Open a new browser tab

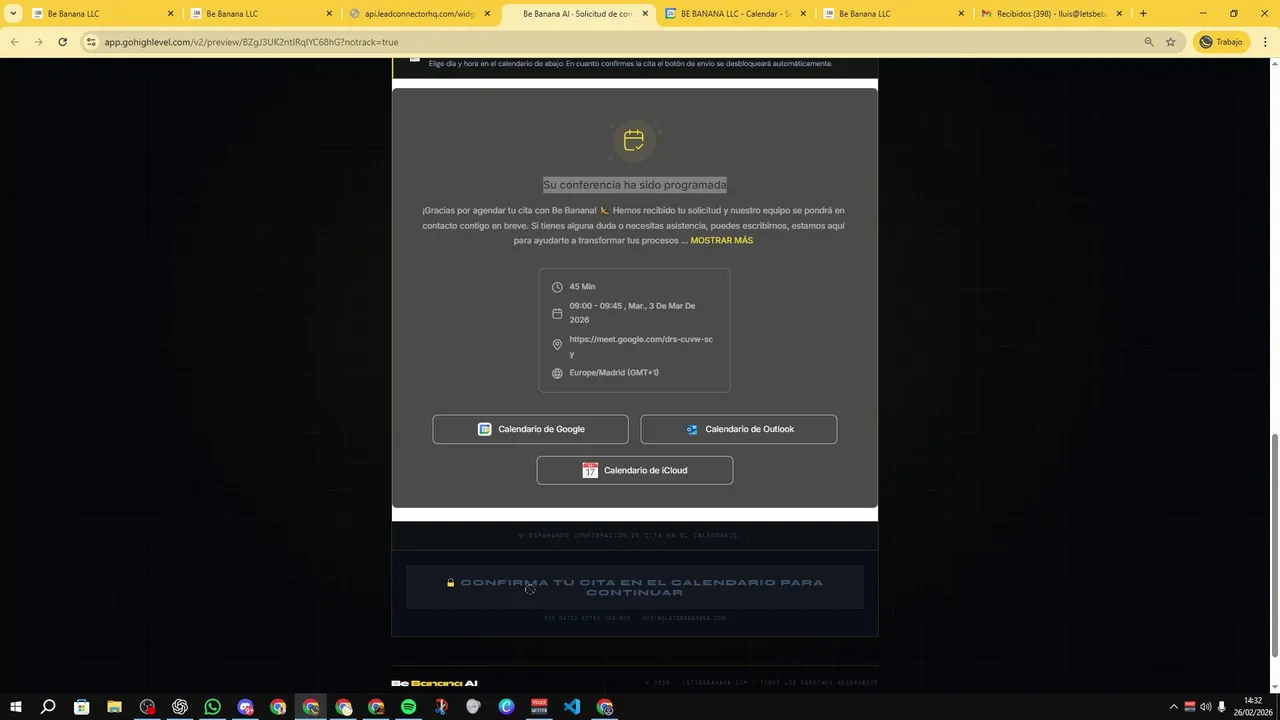[1143, 14]
